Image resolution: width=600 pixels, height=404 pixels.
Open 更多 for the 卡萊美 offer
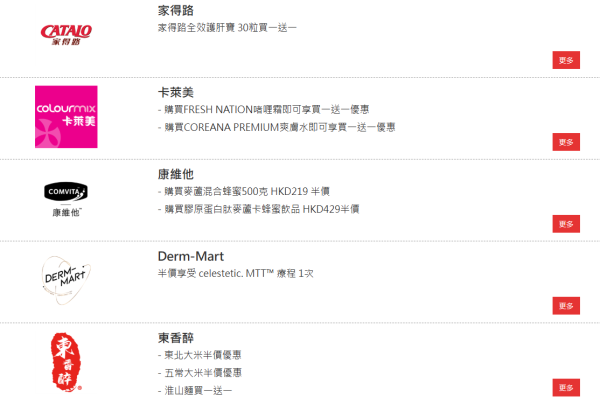pyautogui.click(x=566, y=142)
